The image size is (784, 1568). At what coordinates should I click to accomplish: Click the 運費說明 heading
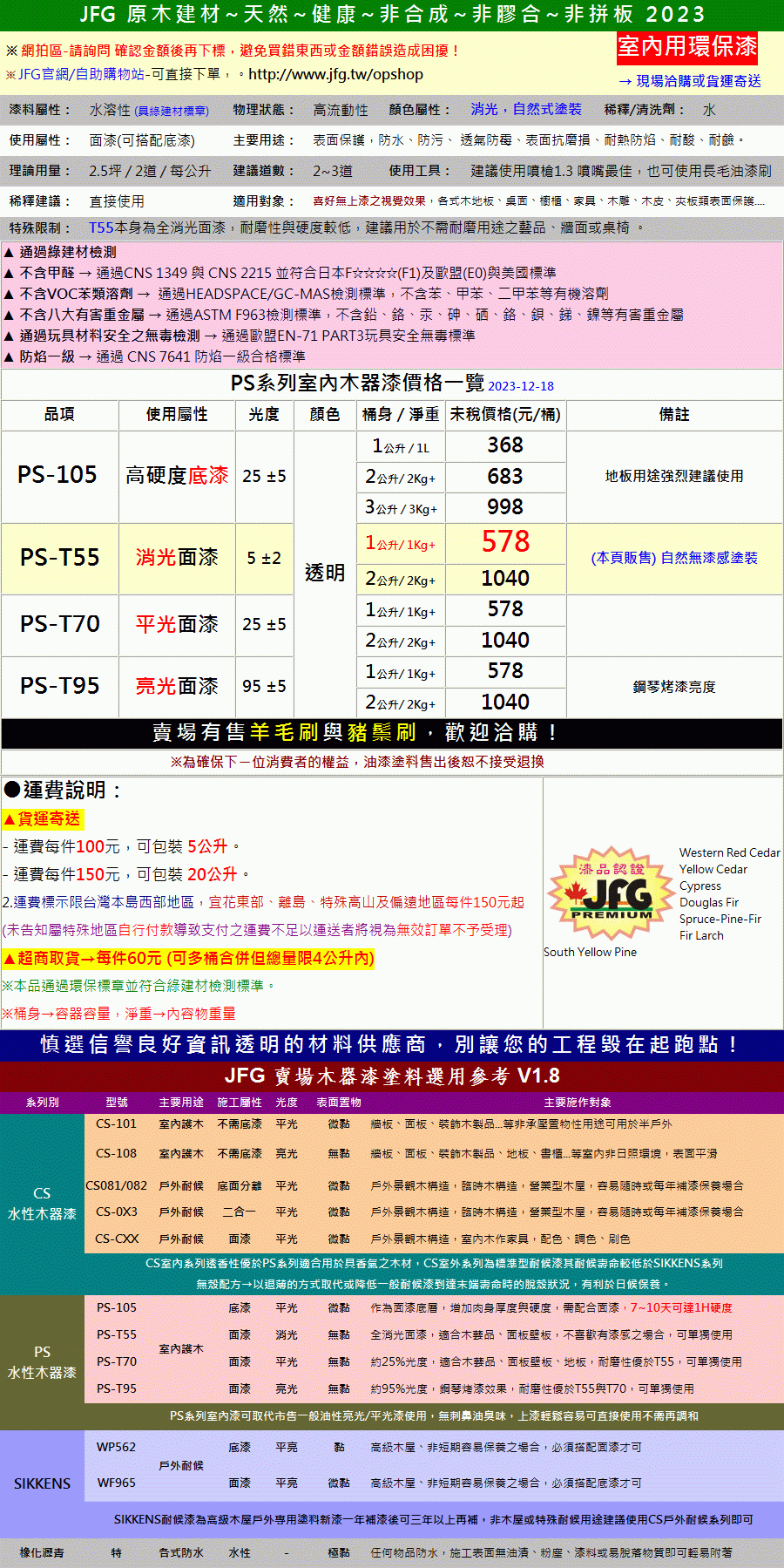pos(63,791)
